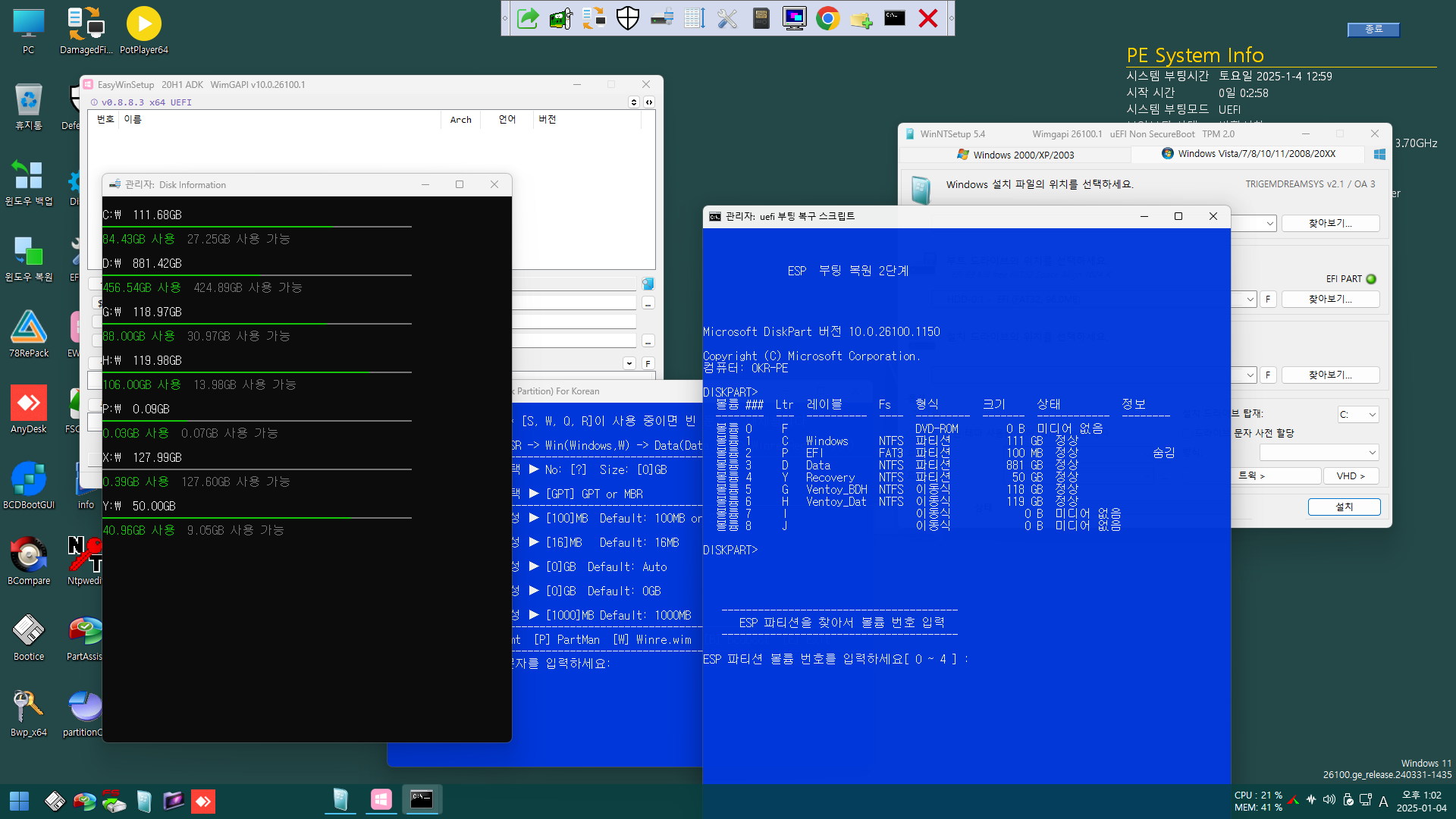Open the AnyDesk desktop icon
This screenshot has height=819, width=1456.
point(29,409)
